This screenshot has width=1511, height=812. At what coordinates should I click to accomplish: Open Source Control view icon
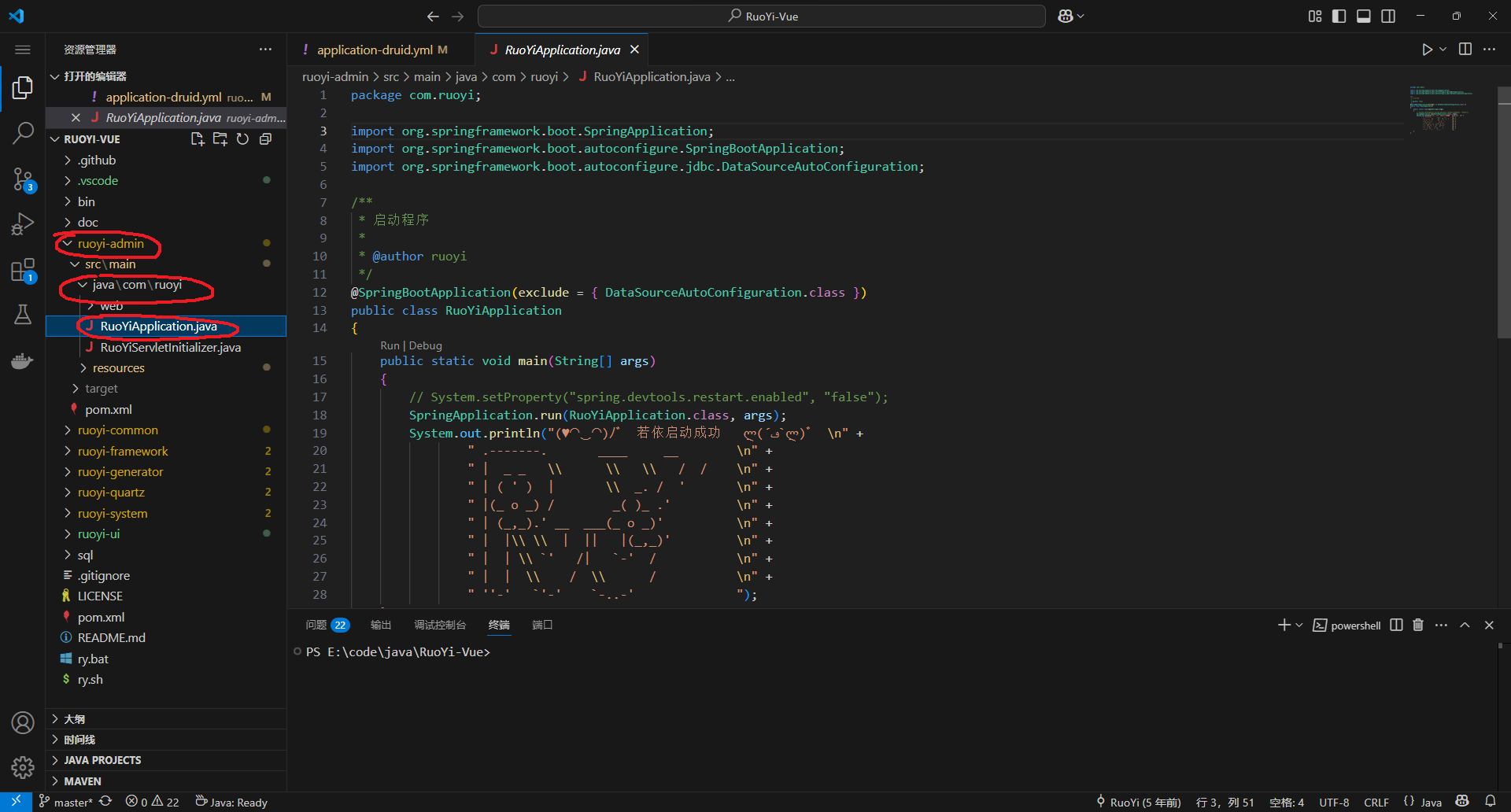click(x=23, y=179)
